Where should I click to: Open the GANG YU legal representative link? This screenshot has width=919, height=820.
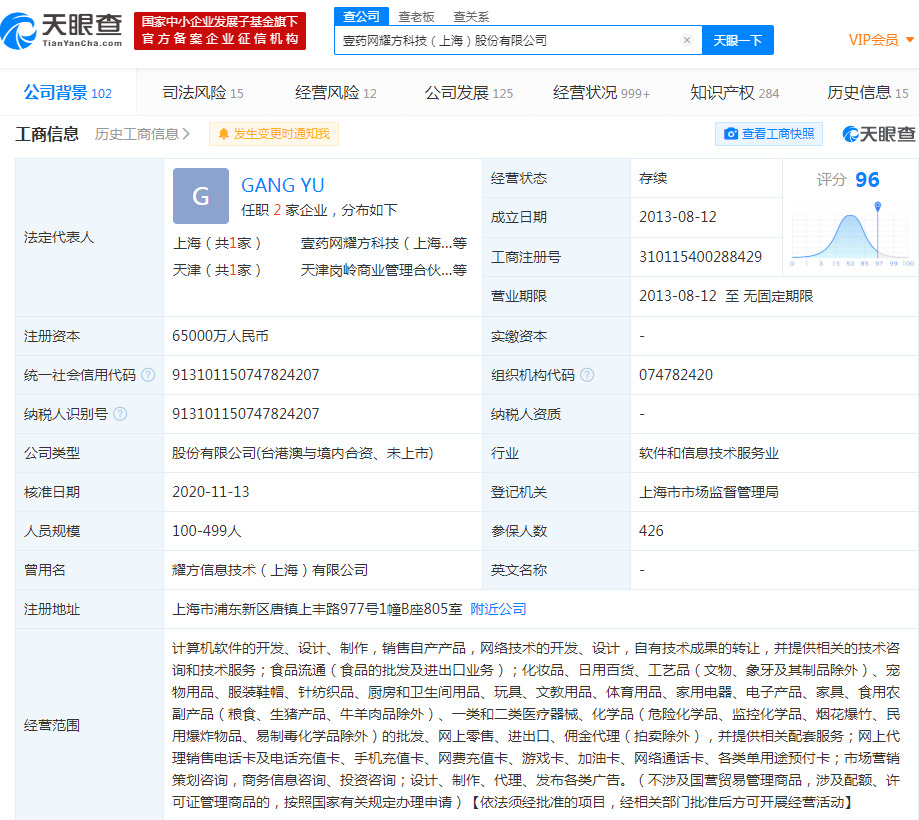pyautogui.click(x=282, y=185)
